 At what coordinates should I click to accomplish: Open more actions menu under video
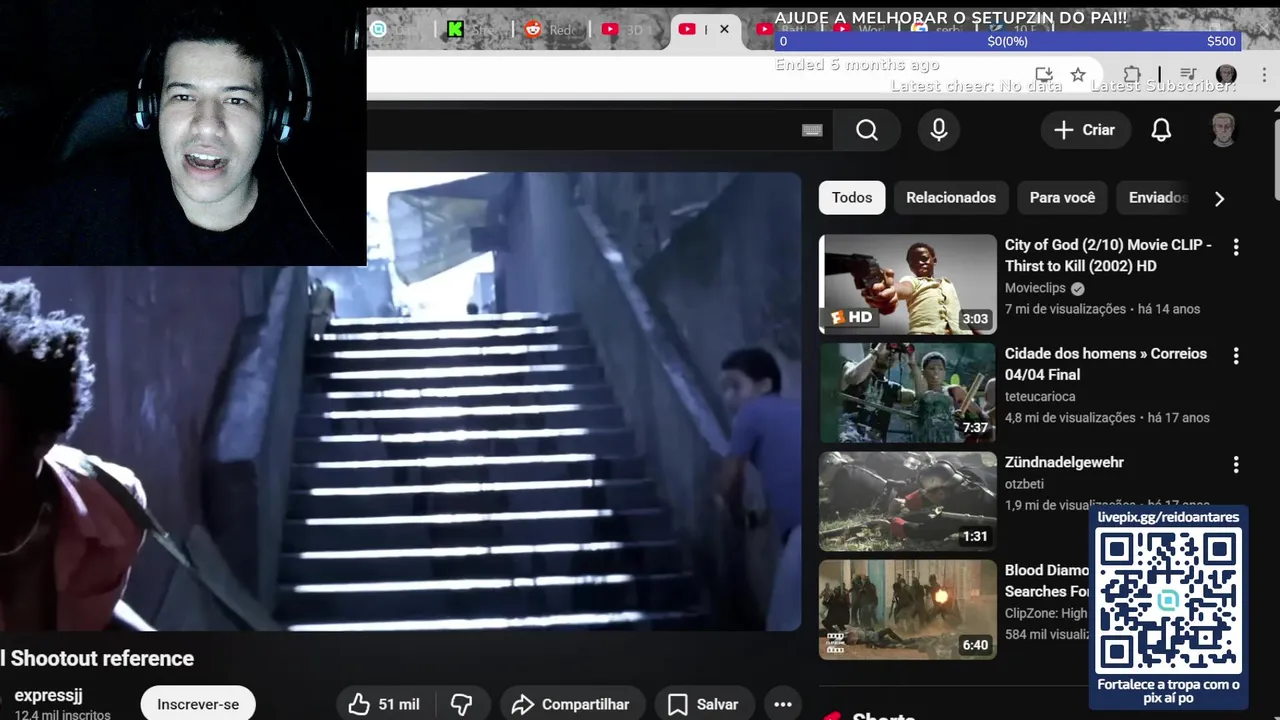click(x=783, y=704)
